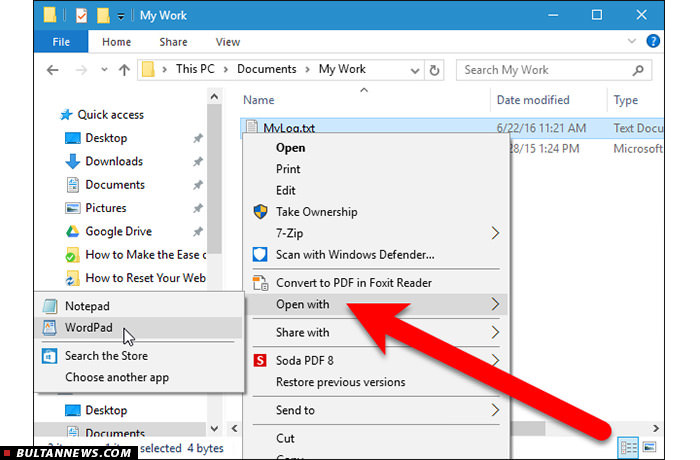Refresh the My Work folder

434,71
